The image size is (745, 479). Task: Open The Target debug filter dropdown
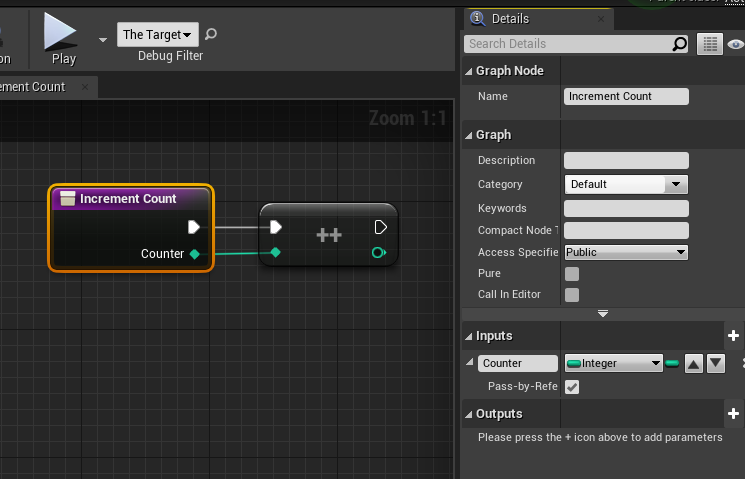point(158,35)
